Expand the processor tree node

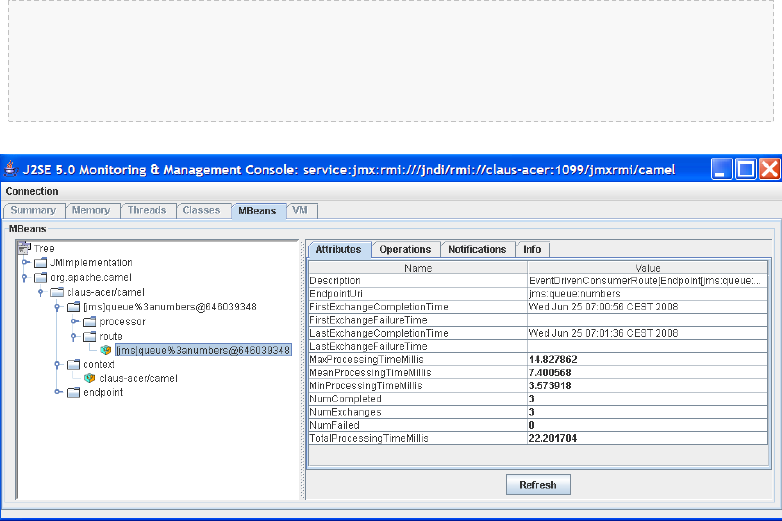(75, 322)
